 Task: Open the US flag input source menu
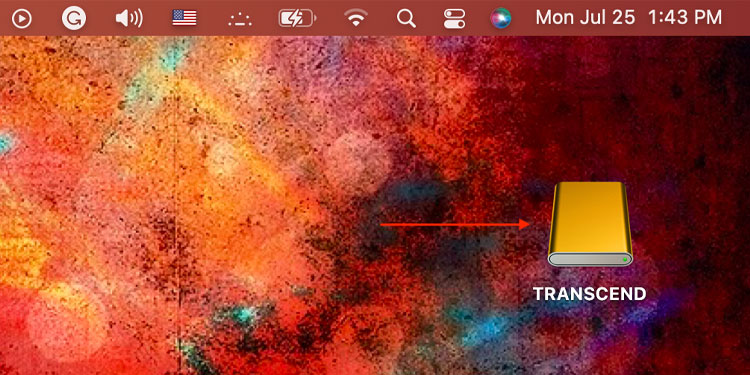[x=184, y=18]
